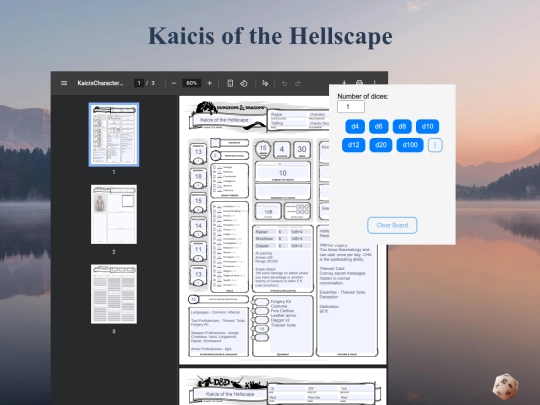Image resolution: width=540 pixels, height=405 pixels.
Task: Roll a d4 die
Action: (355, 126)
